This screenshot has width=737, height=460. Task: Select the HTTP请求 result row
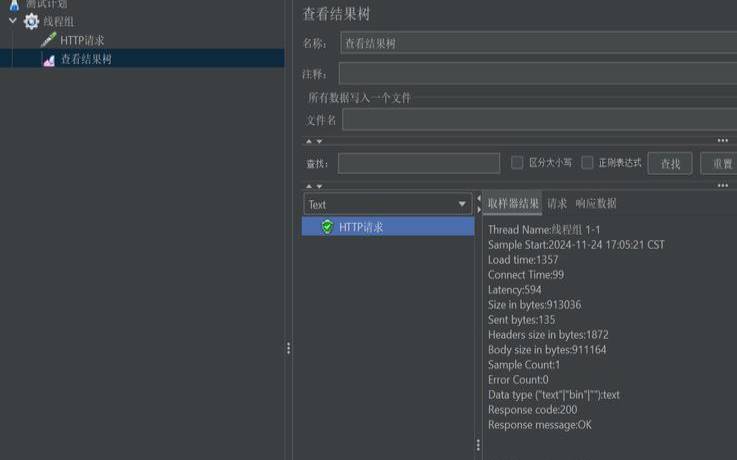[388, 226]
